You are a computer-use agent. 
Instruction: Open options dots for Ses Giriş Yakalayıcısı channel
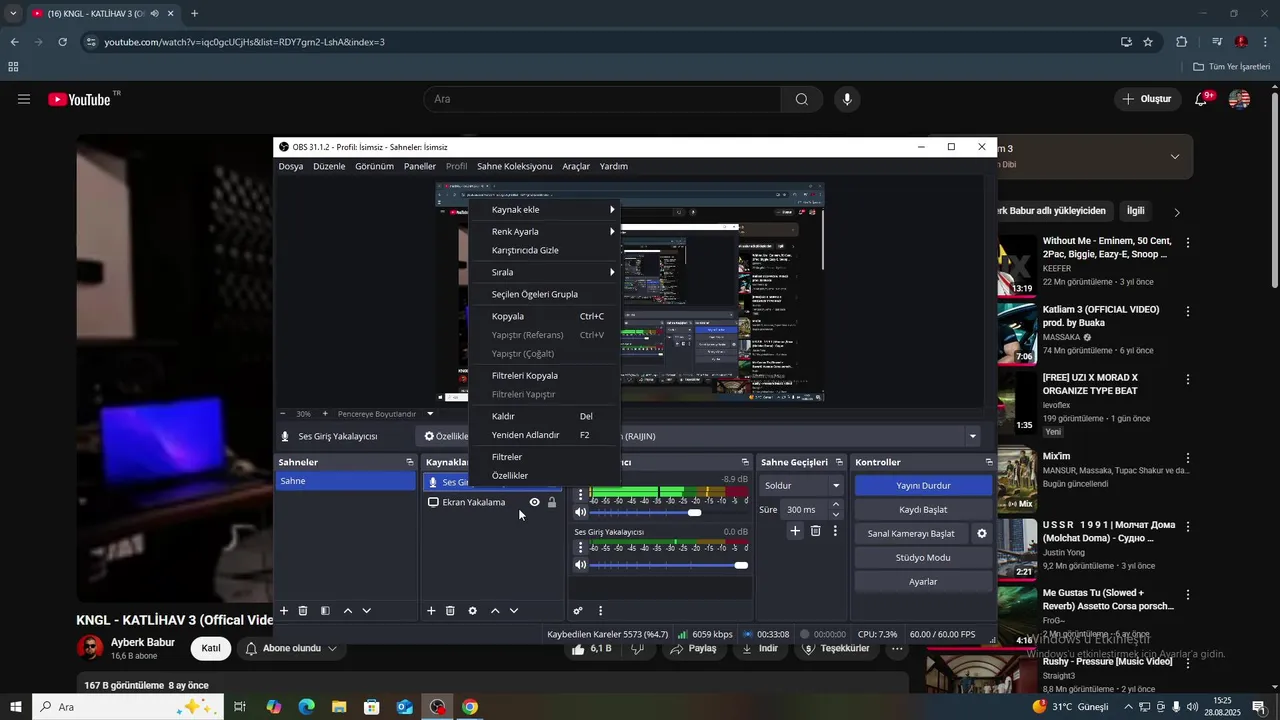click(x=580, y=547)
